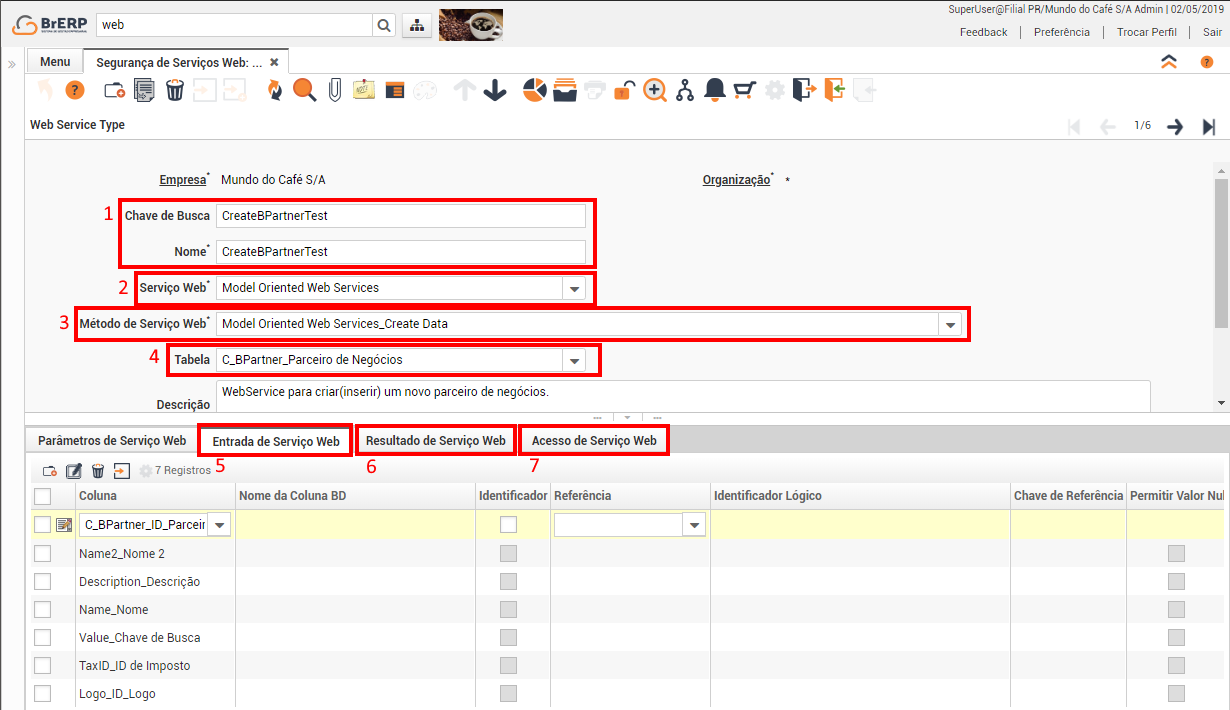This screenshot has height=710, width=1230.
Task: Click the orange help question mark icon
Action: [75, 91]
